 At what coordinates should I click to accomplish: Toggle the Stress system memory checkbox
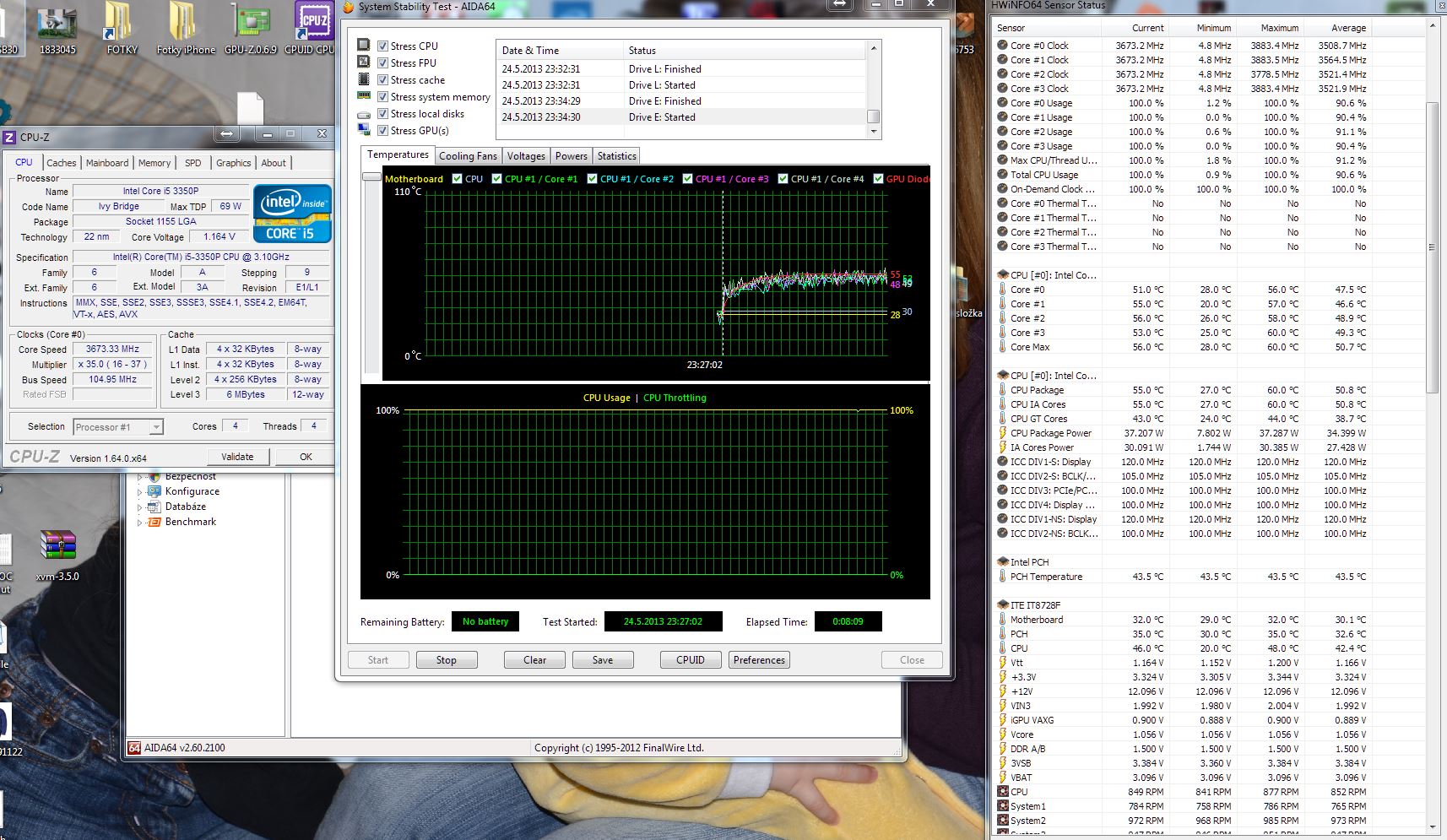(382, 97)
